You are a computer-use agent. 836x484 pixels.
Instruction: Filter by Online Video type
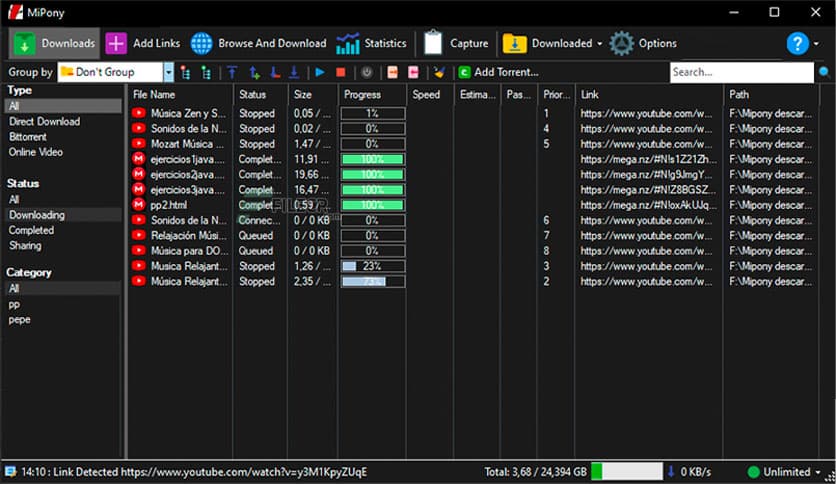point(35,152)
